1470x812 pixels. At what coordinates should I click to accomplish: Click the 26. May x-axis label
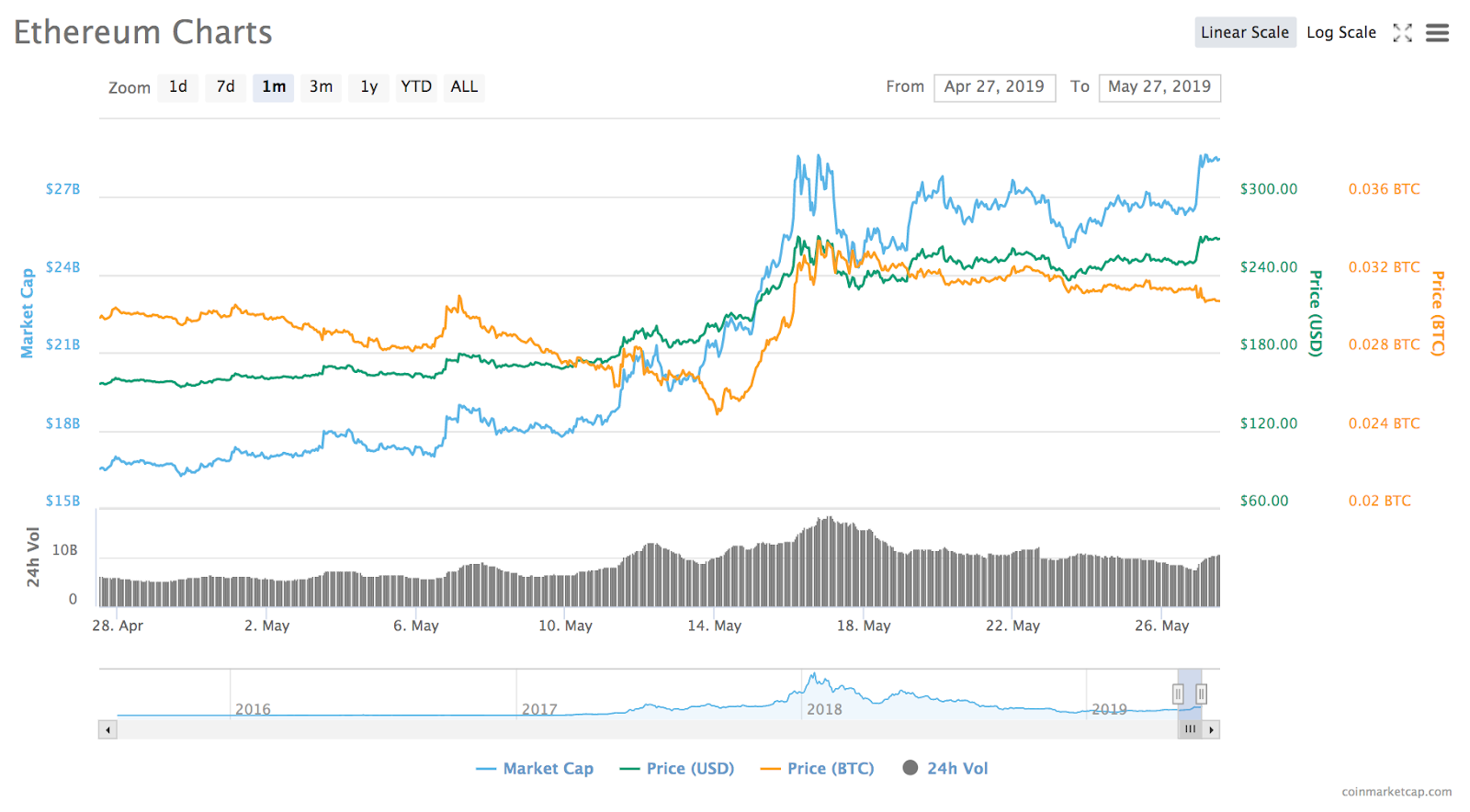[1162, 626]
